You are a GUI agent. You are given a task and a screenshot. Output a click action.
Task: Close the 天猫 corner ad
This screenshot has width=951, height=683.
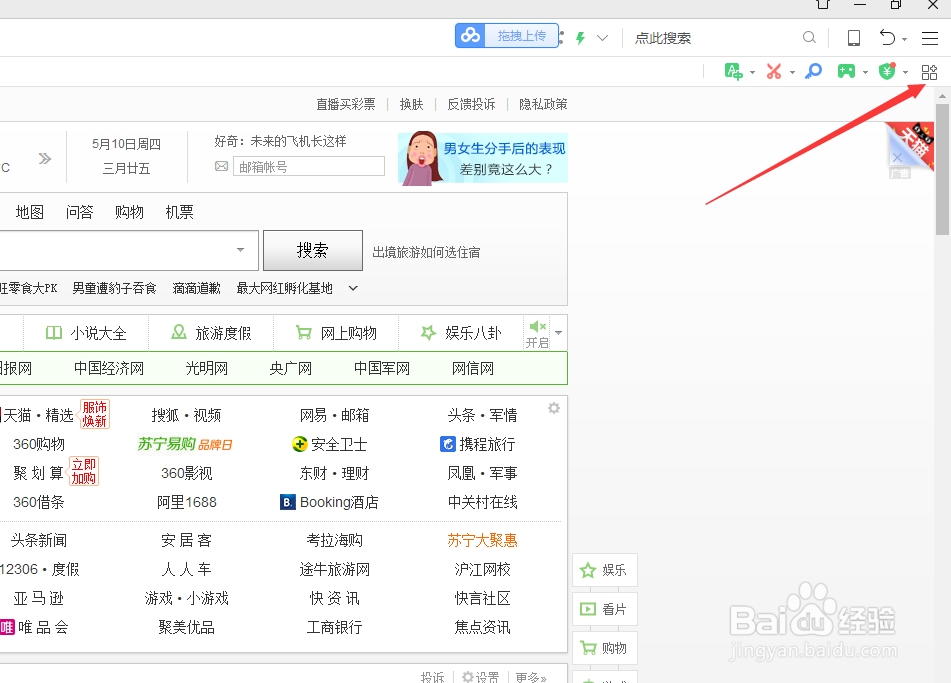[x=897, y=157]
